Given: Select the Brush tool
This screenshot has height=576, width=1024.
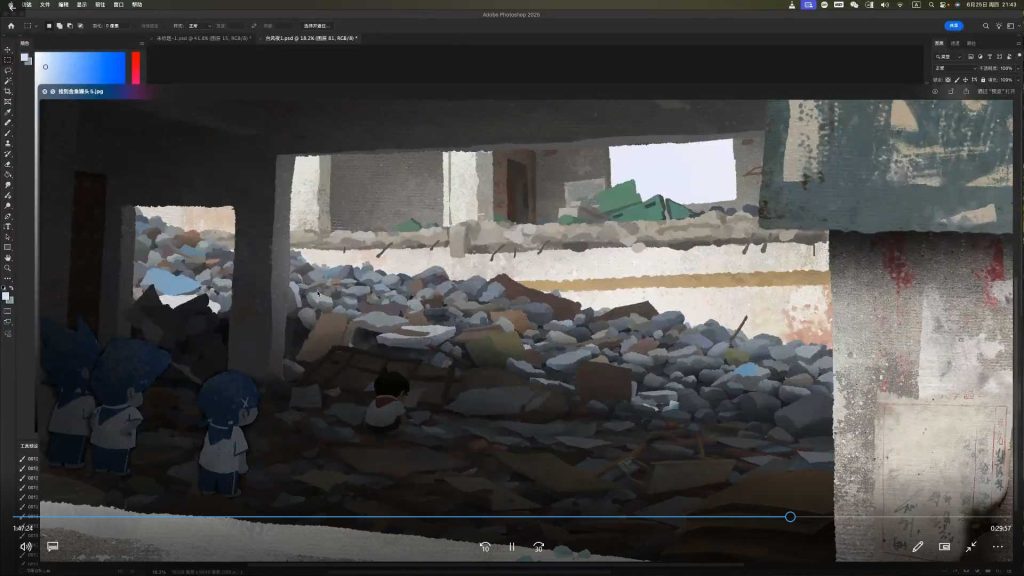Looking at the screenshot, I should point(8,133).
